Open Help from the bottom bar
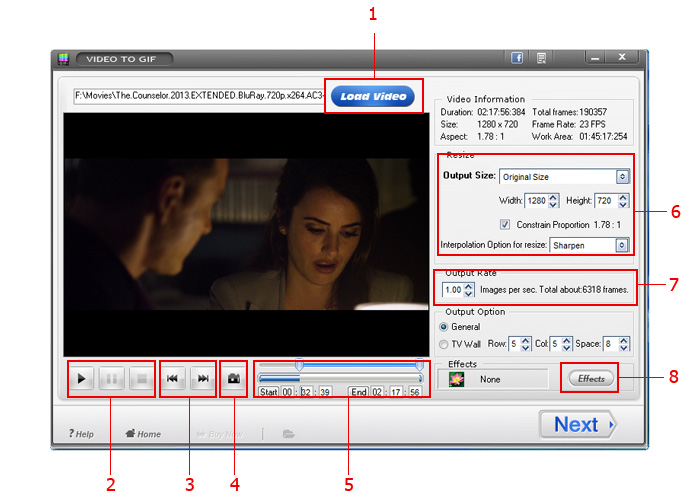Screen dimensions: 700x500 click(x=81, y=434)
